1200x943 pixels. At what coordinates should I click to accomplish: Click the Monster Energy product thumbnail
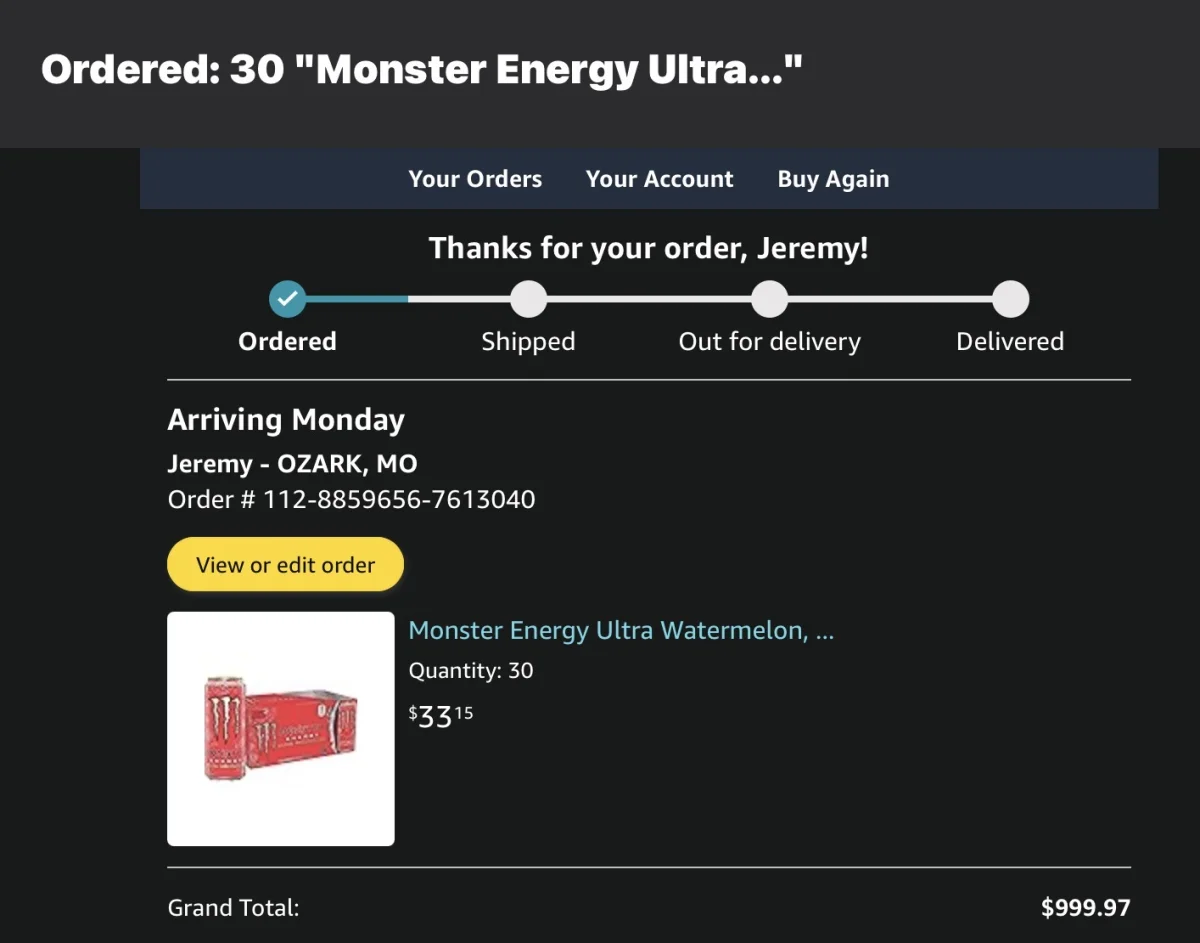tap(281, 729)
